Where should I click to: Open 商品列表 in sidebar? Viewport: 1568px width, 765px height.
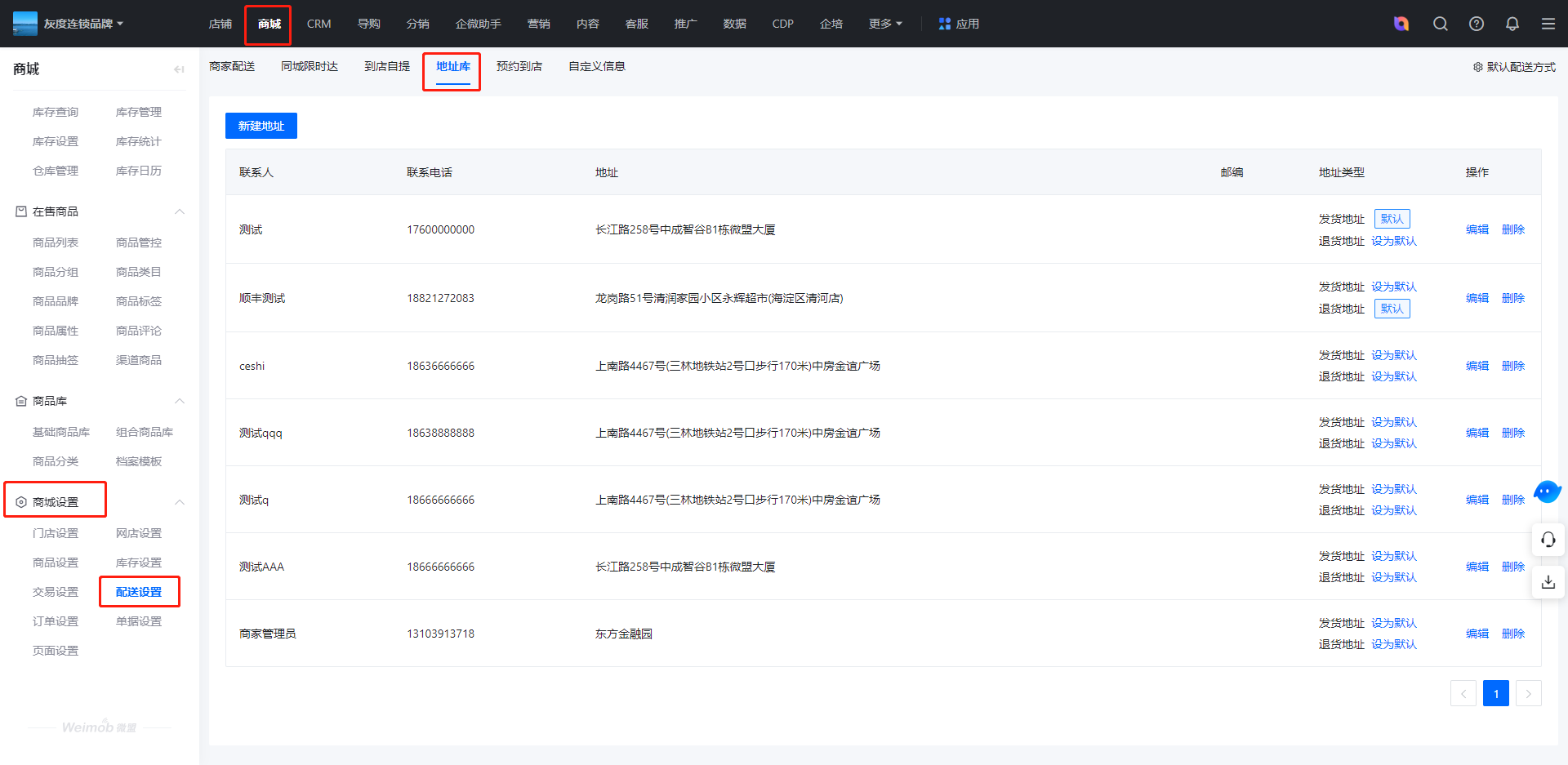tap(56, 242)
